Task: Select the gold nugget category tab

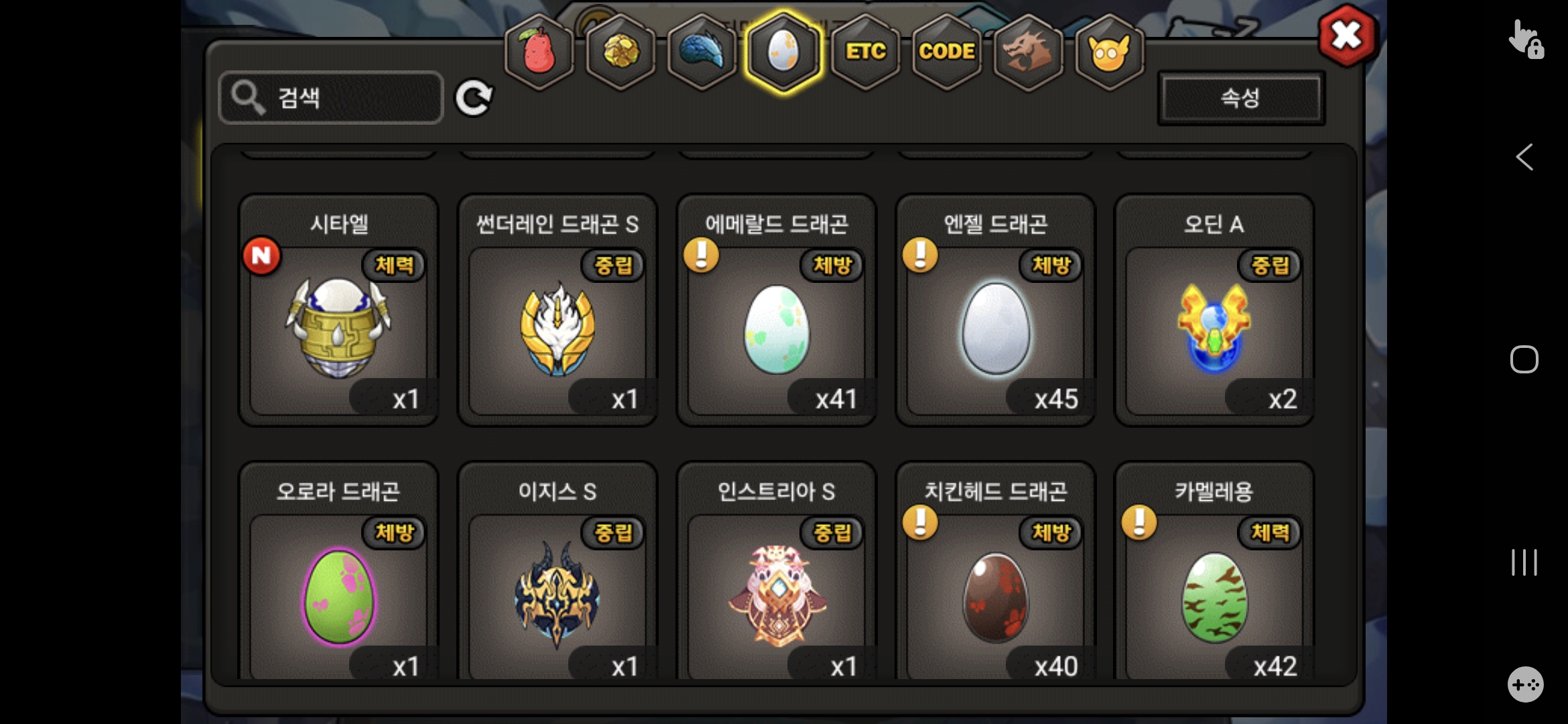Action: (x=621, y=52)
